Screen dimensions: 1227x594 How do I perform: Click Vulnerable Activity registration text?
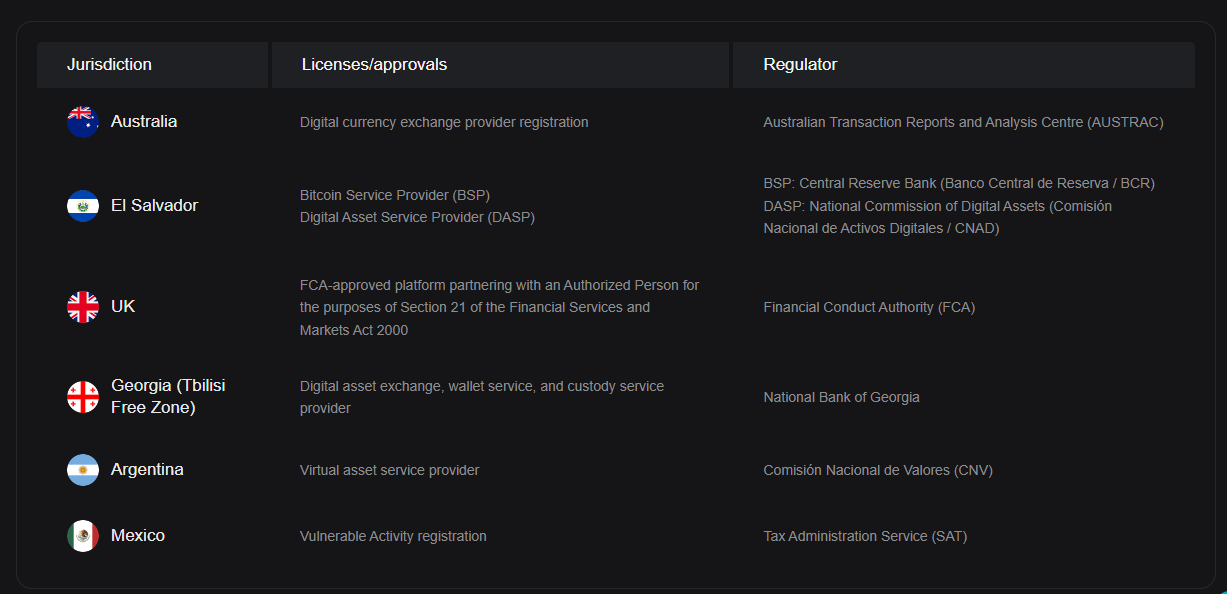coord(393,536)
